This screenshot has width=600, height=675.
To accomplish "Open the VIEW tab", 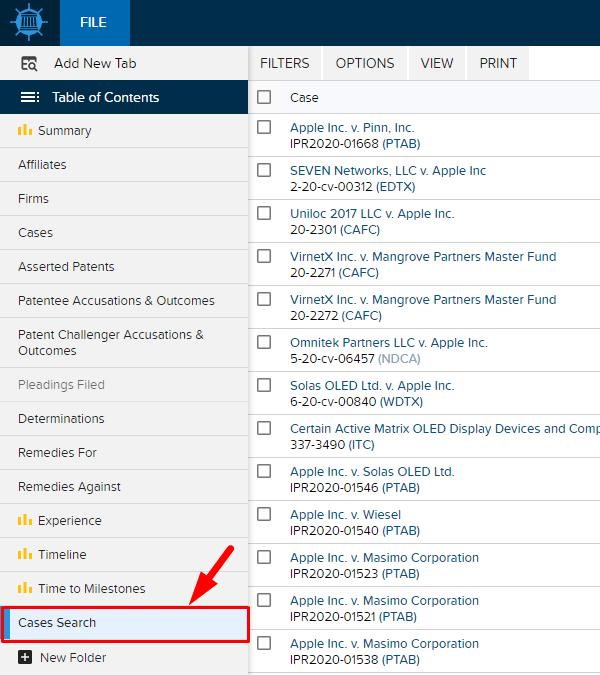I will click(437, 63).
